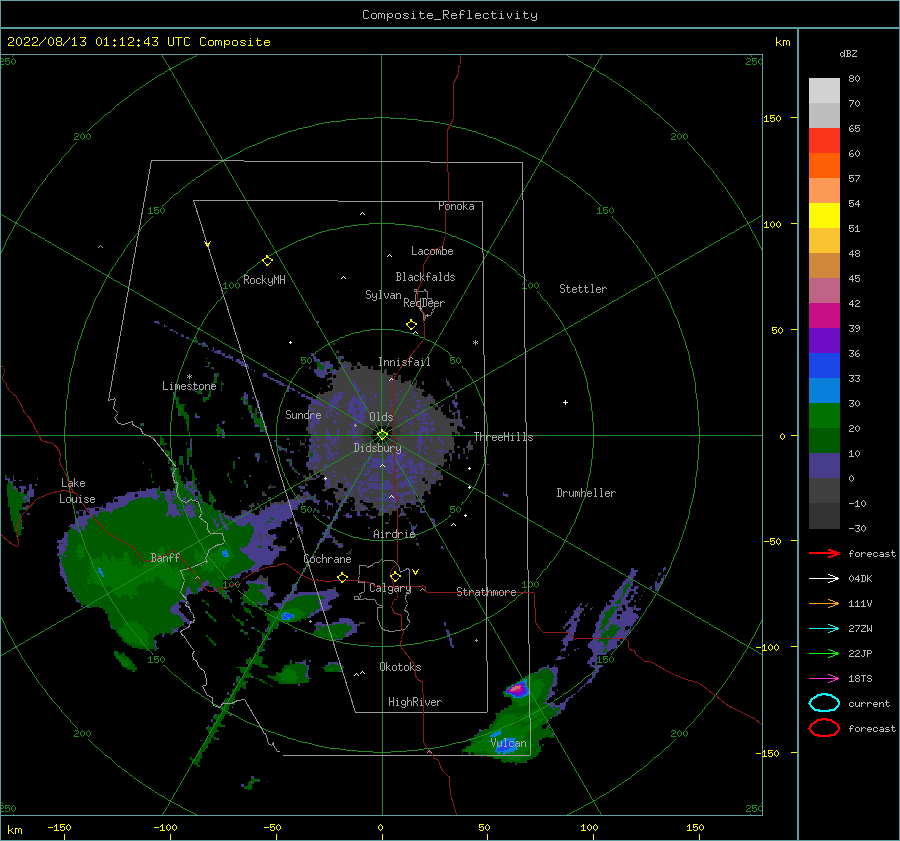The image size is (900, 841).
Task: Select the cyan 27ZW arrow icon
Action: 824,629
